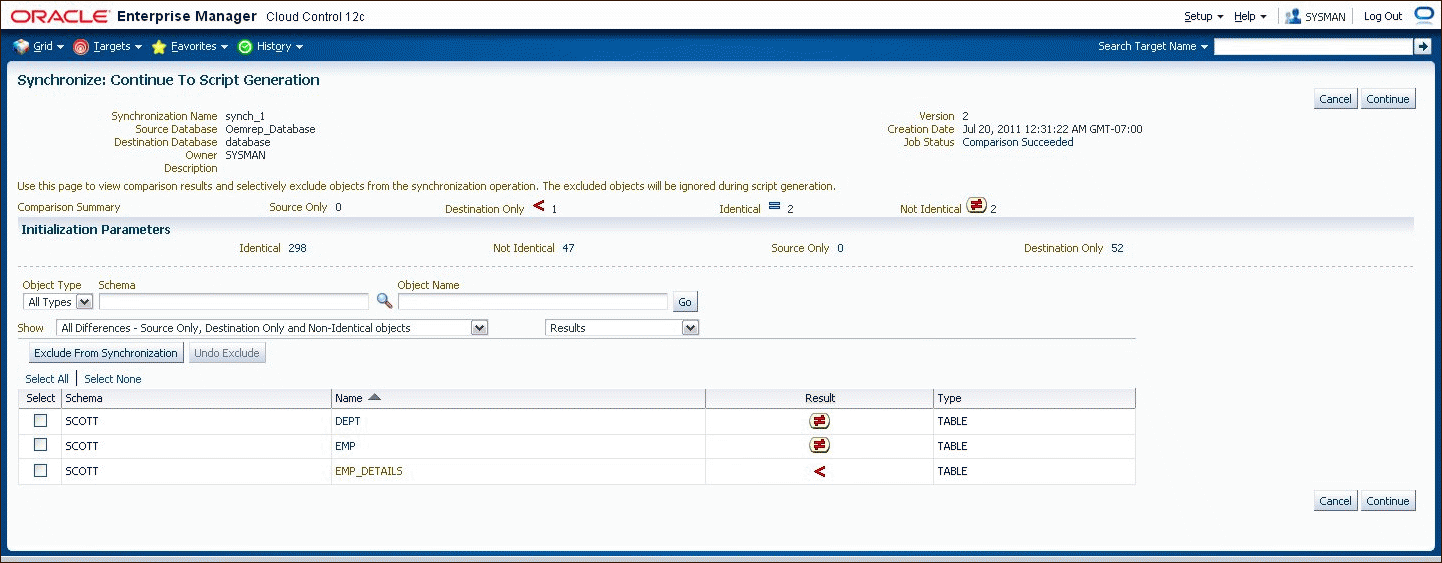1442x563 pixels.
Task: Open the DEPT table link
Action: 347,421
